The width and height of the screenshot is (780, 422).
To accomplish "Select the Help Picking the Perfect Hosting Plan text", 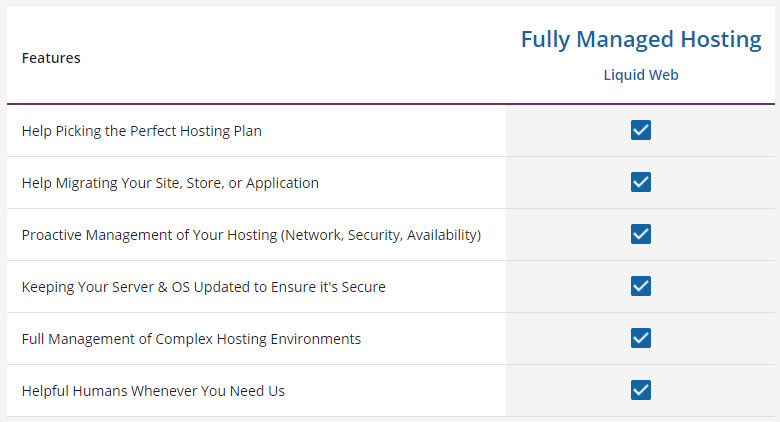I will (x=141, y=131).
